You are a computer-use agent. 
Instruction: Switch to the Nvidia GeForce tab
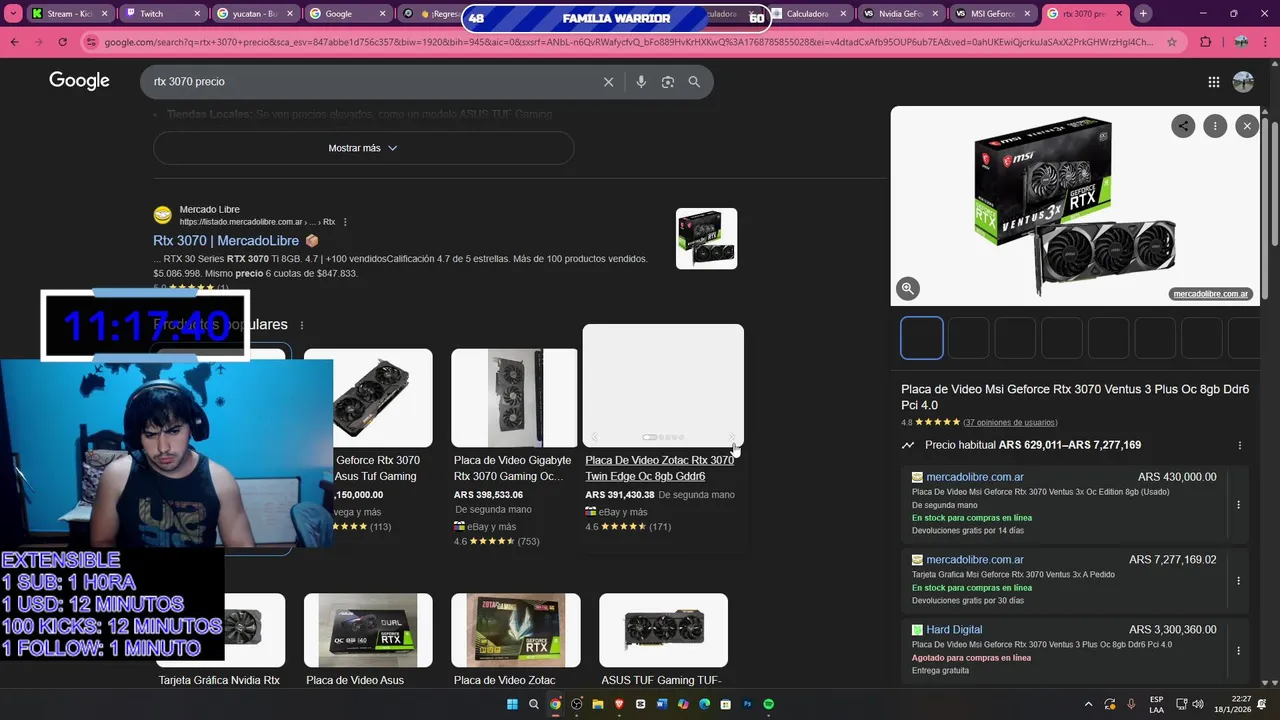899,14
